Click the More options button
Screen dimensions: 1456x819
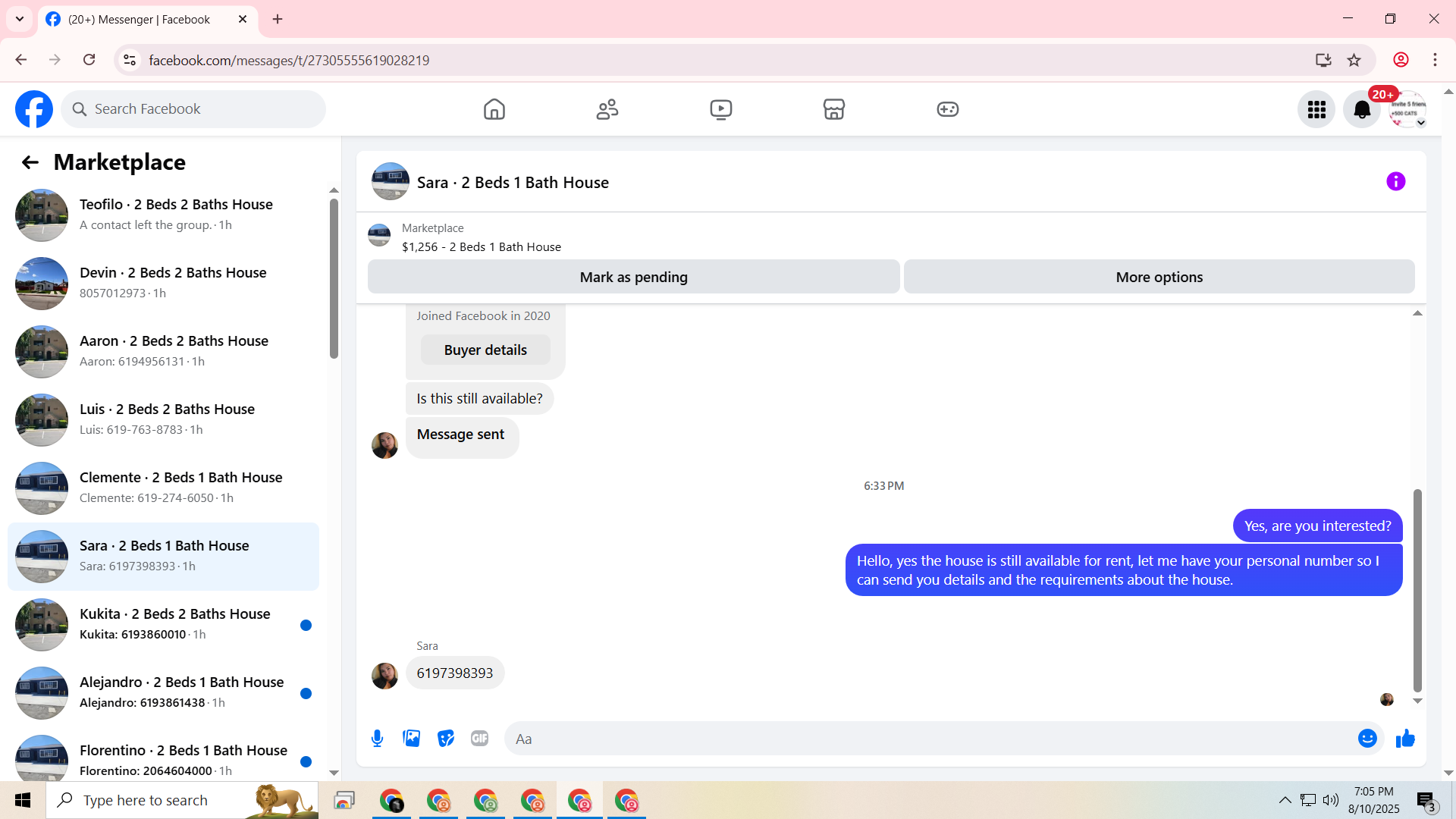click(x=1159, y=278)
